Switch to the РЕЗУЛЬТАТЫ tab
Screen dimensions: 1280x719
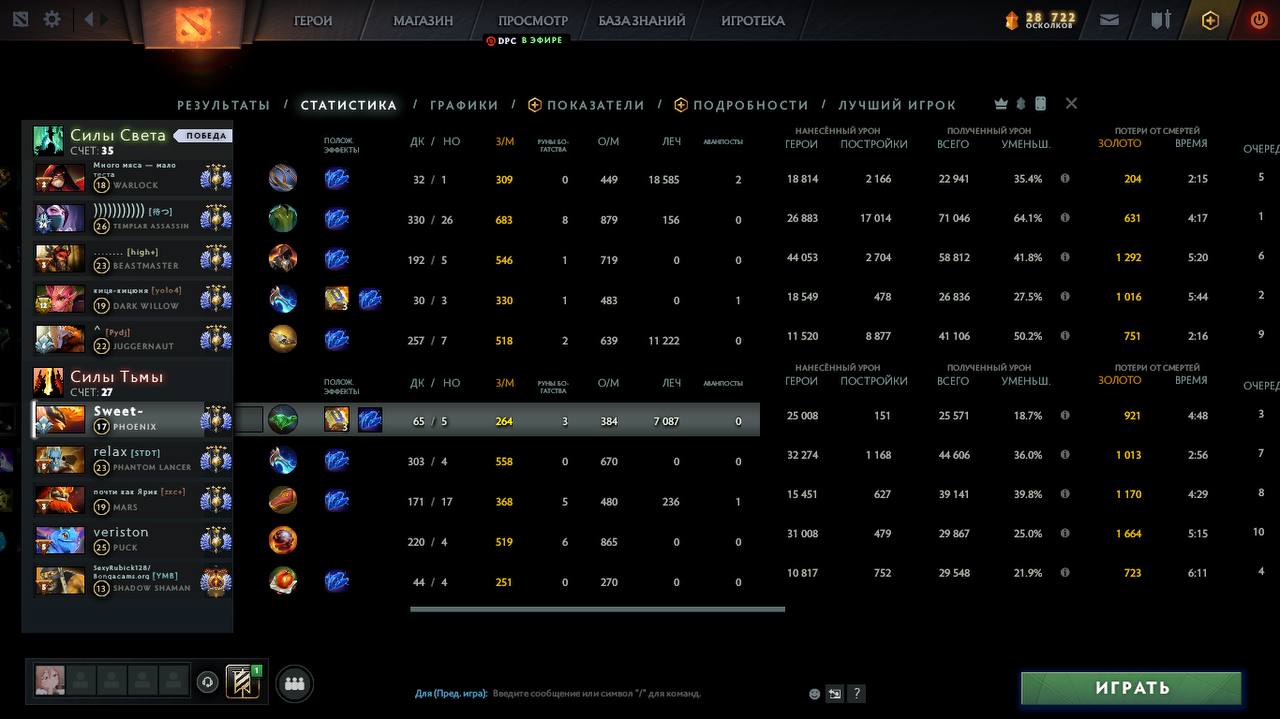point(224,105)
